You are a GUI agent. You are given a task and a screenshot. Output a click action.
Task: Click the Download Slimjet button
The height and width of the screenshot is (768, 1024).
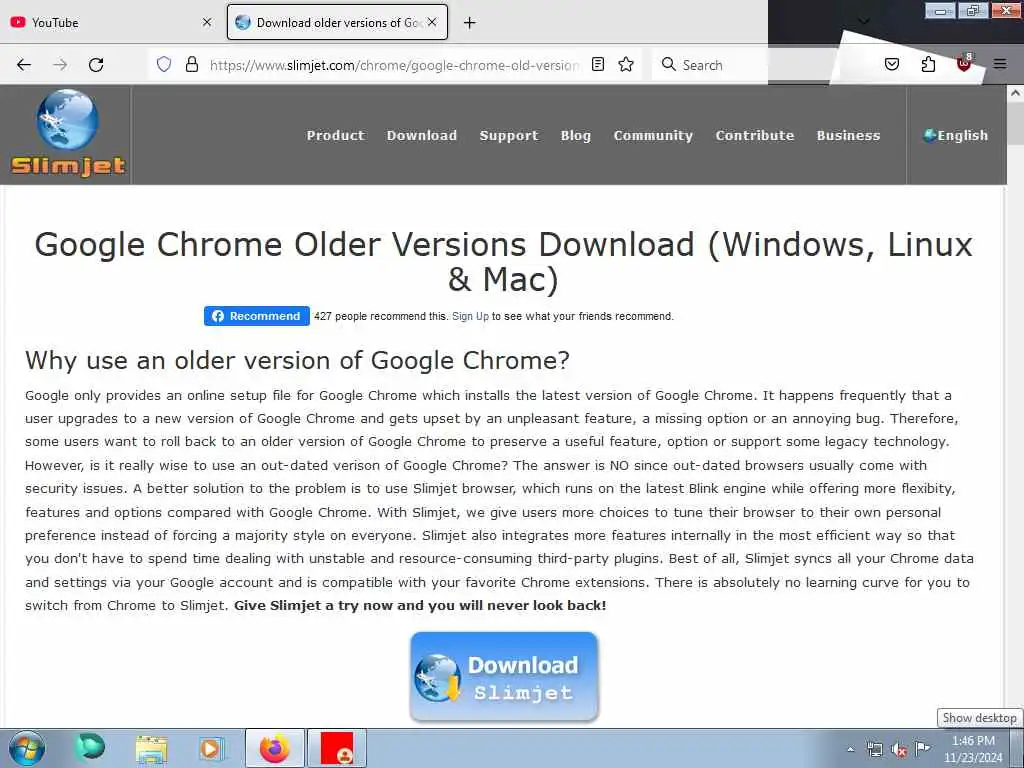[x=504, y=677]
